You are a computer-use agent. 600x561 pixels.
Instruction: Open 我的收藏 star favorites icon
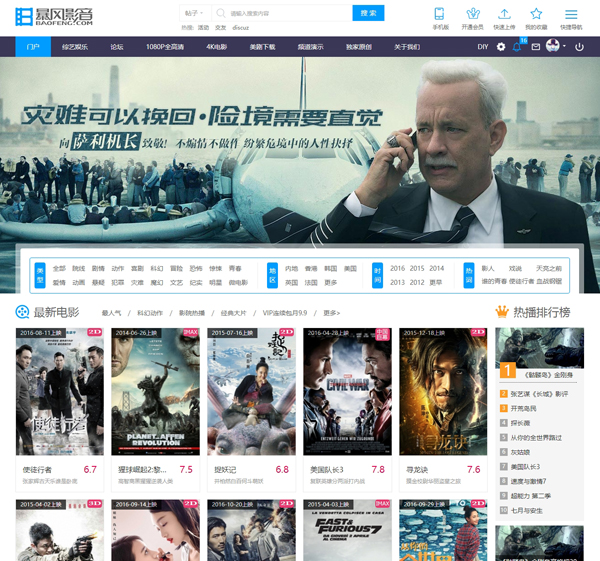coord(537,14)
